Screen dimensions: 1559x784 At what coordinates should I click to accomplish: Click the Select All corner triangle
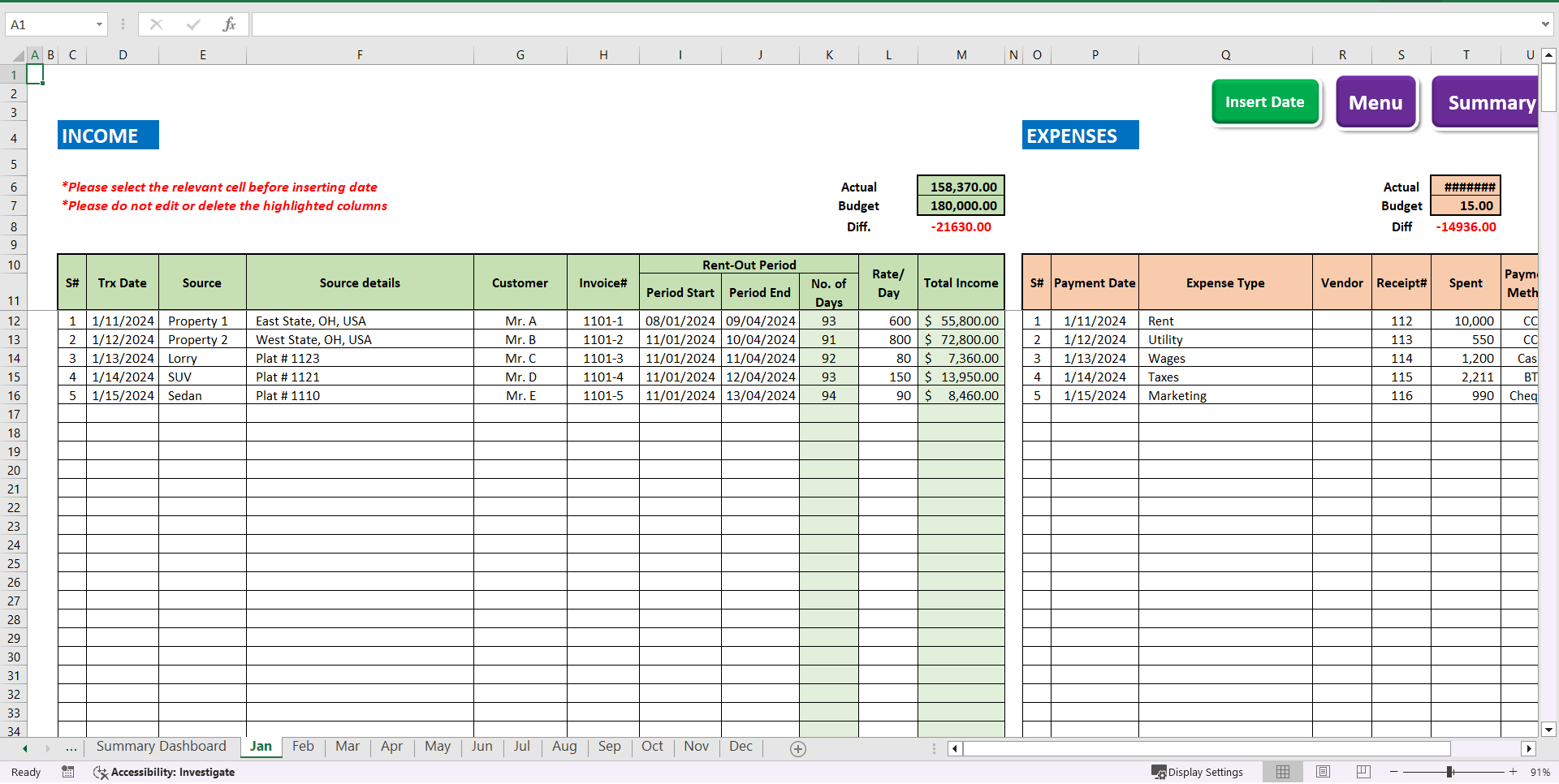pyautogui.click(x=18, y=55)
